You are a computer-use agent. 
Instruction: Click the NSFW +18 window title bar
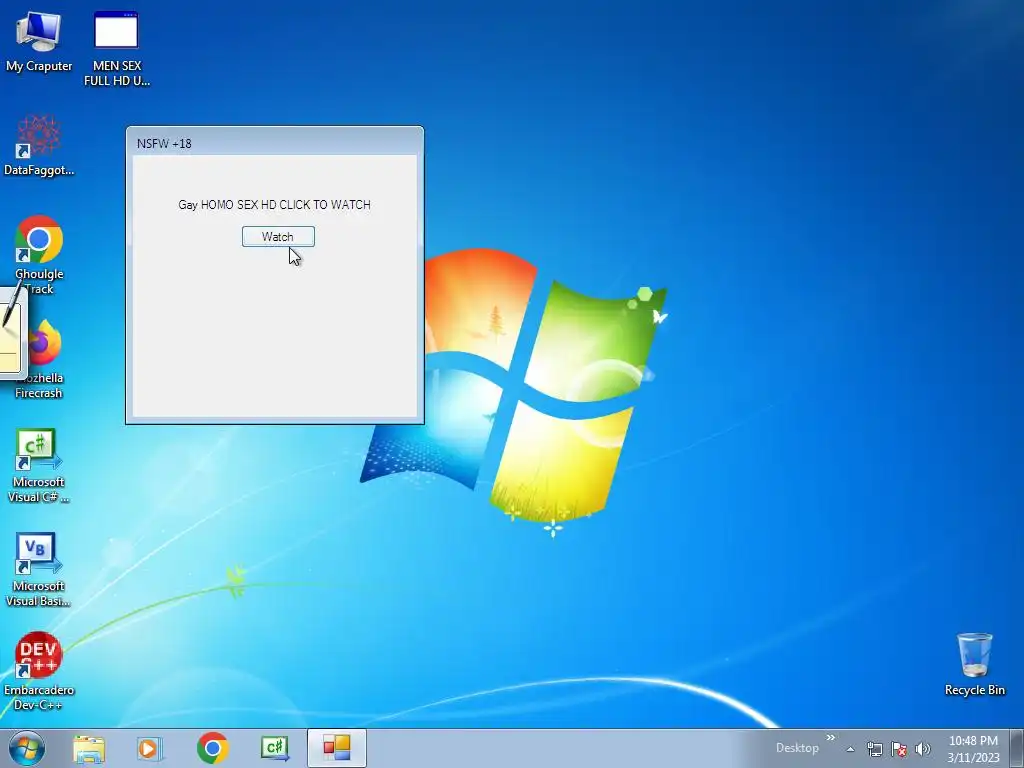tap(274, 143)
